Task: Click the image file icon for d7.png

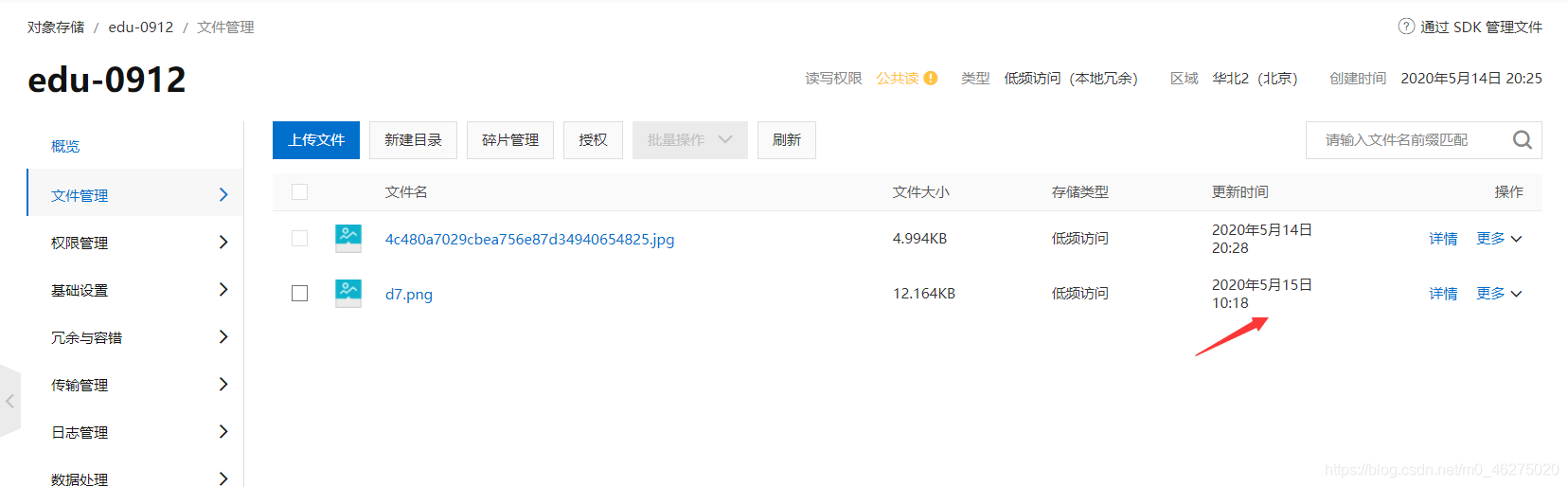Action: click(348, 293)
